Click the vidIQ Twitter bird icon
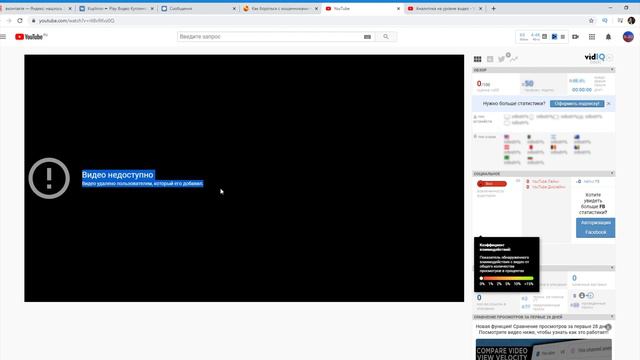This screenshot has width=640, height=360. 501,60
